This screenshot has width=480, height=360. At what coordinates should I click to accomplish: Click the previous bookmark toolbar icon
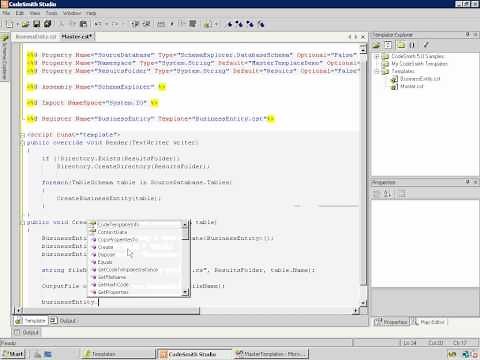tap(250, 24)
